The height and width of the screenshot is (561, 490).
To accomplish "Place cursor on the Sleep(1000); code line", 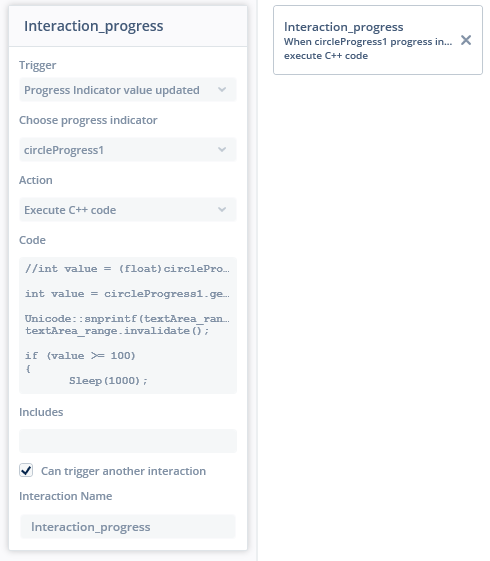I will 108,381.
